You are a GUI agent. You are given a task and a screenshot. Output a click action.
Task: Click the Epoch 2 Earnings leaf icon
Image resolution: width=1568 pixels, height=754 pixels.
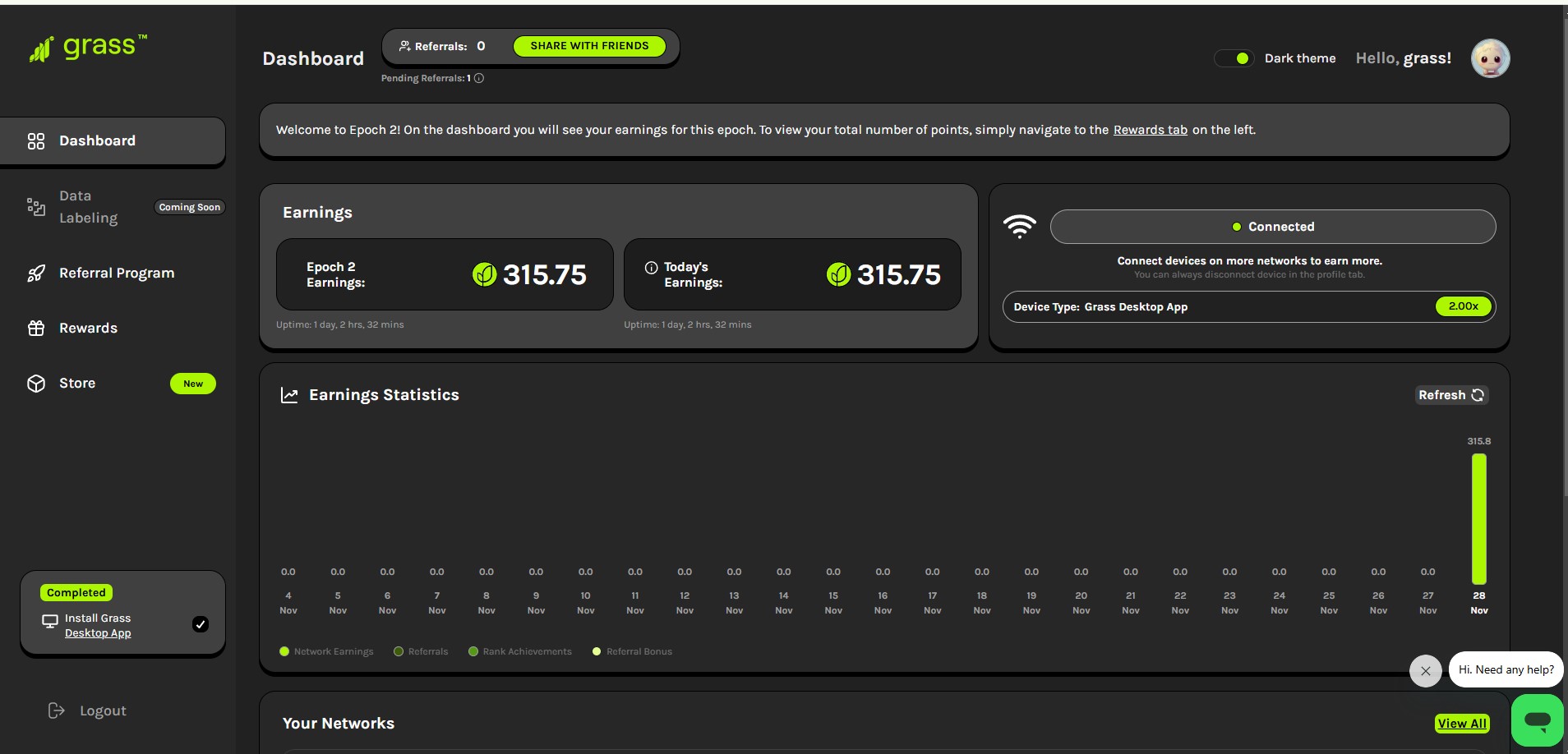485,274
